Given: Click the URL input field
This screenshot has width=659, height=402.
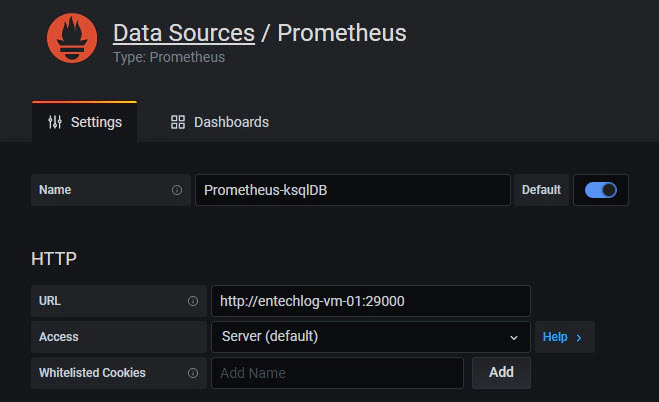Looking at the screenshot, I should [371, 301].
